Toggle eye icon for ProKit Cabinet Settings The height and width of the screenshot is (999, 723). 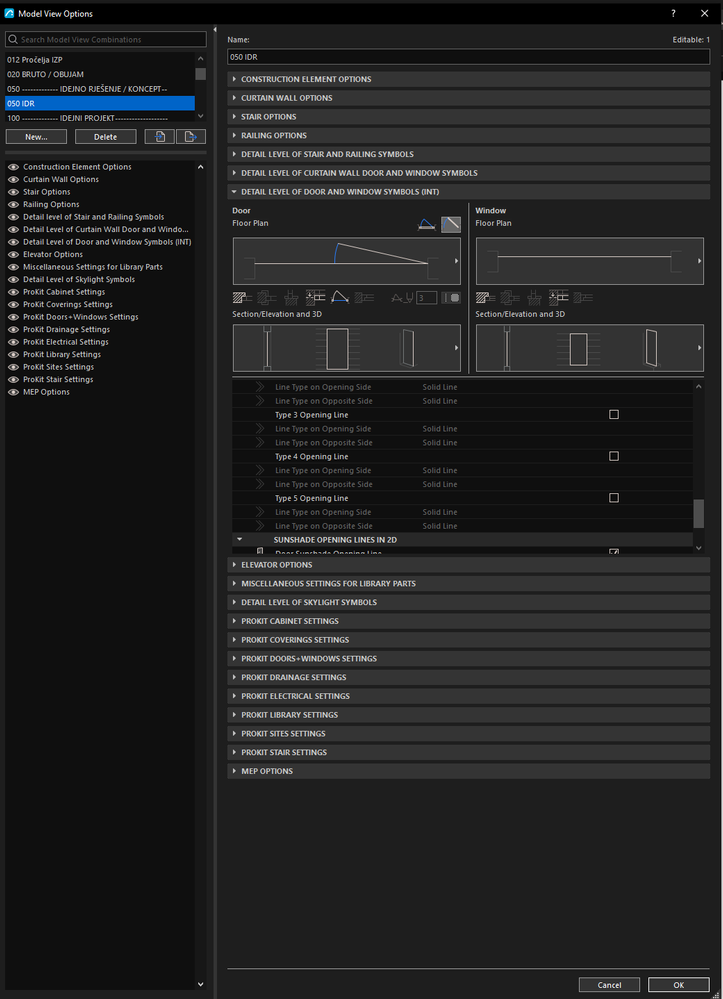(13, 292)
